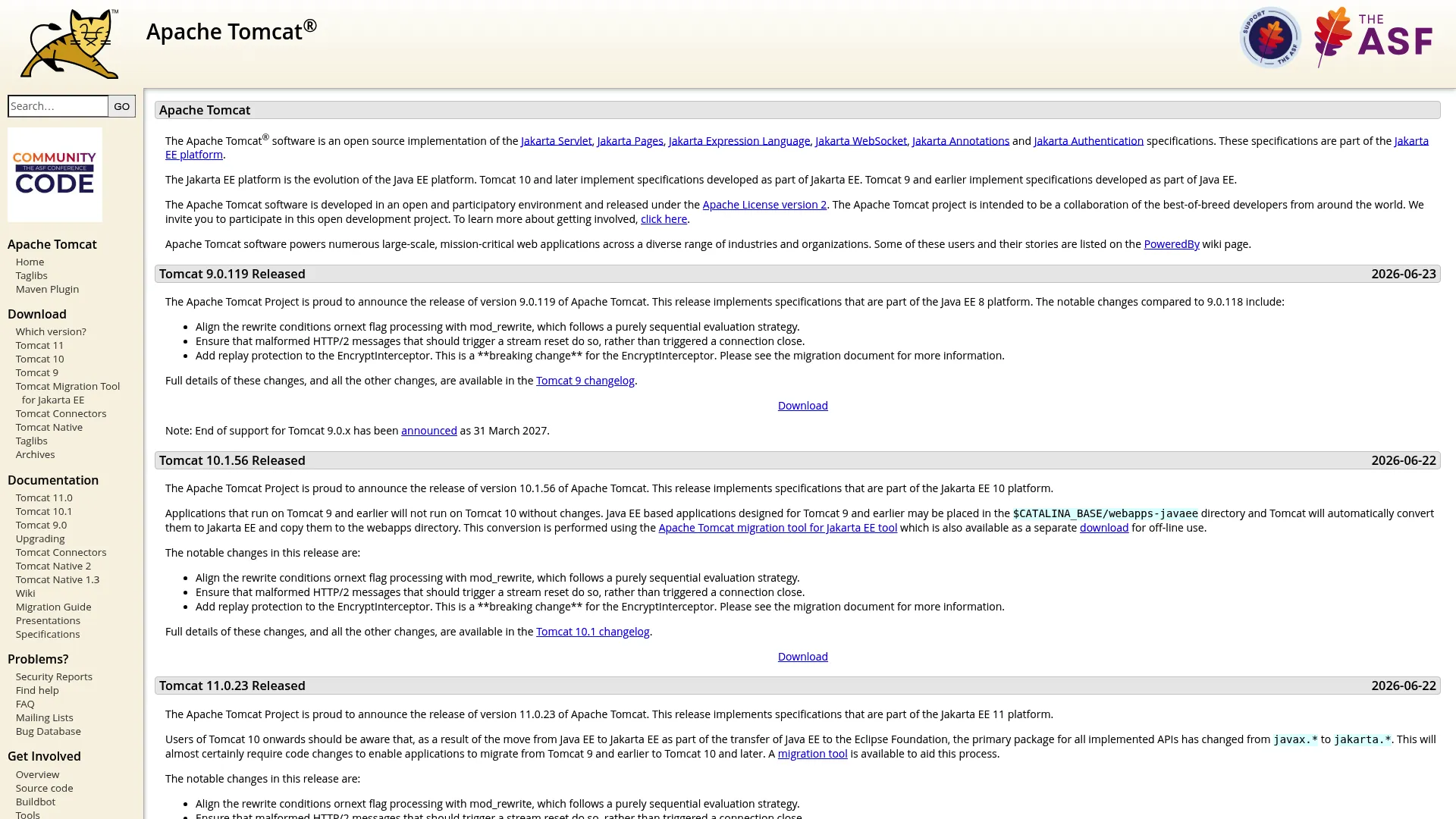1456x819 pixels.
Task: Open Apache License version 2 link
Action: click(764, 205)
